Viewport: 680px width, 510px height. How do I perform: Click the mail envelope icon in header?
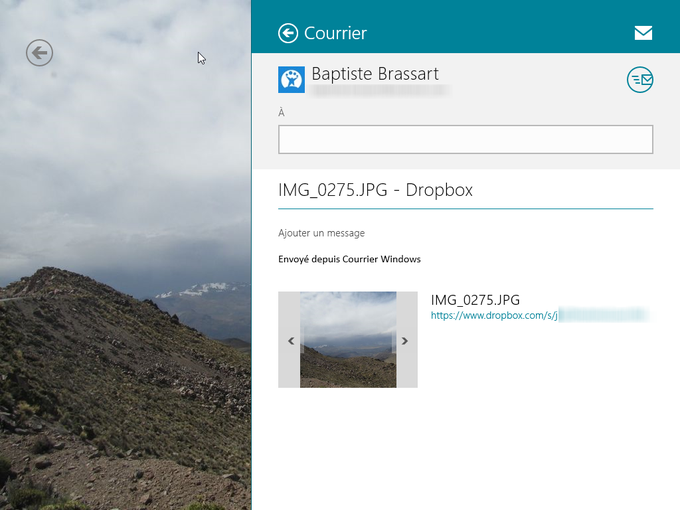(x=643, y=33)
